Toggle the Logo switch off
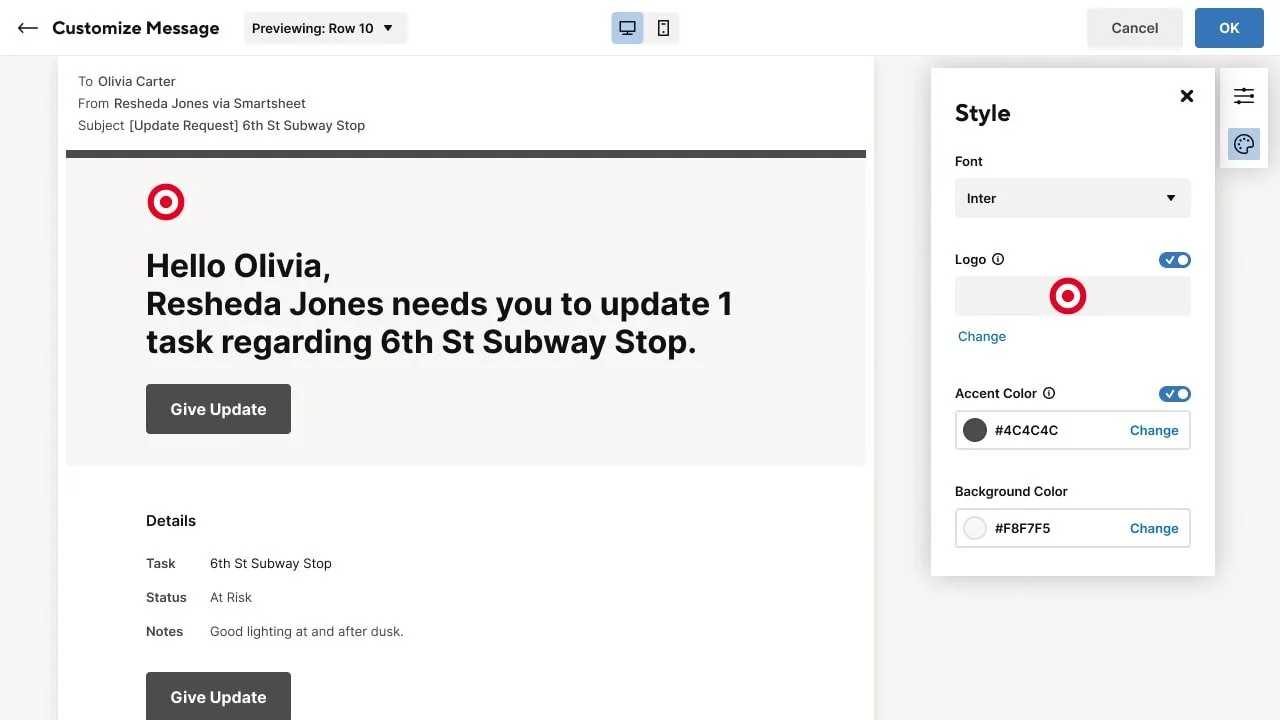 pyautogui.click(x=1175, y=260)
